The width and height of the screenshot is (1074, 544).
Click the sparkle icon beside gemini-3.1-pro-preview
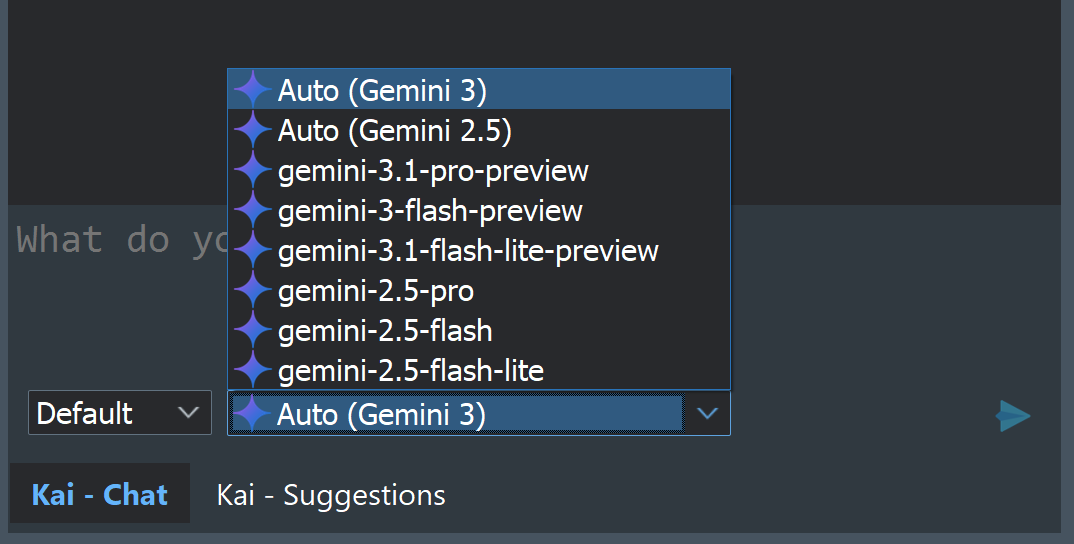pos(253,170)
